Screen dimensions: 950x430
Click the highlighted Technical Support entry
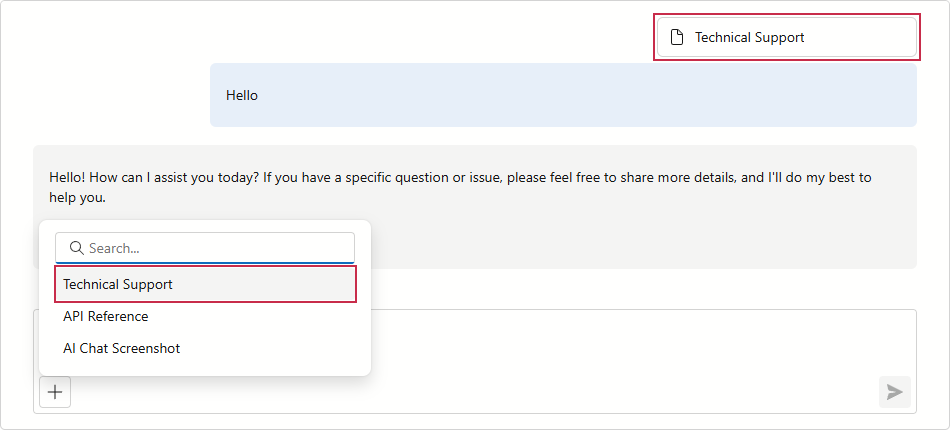pos(118,285)
